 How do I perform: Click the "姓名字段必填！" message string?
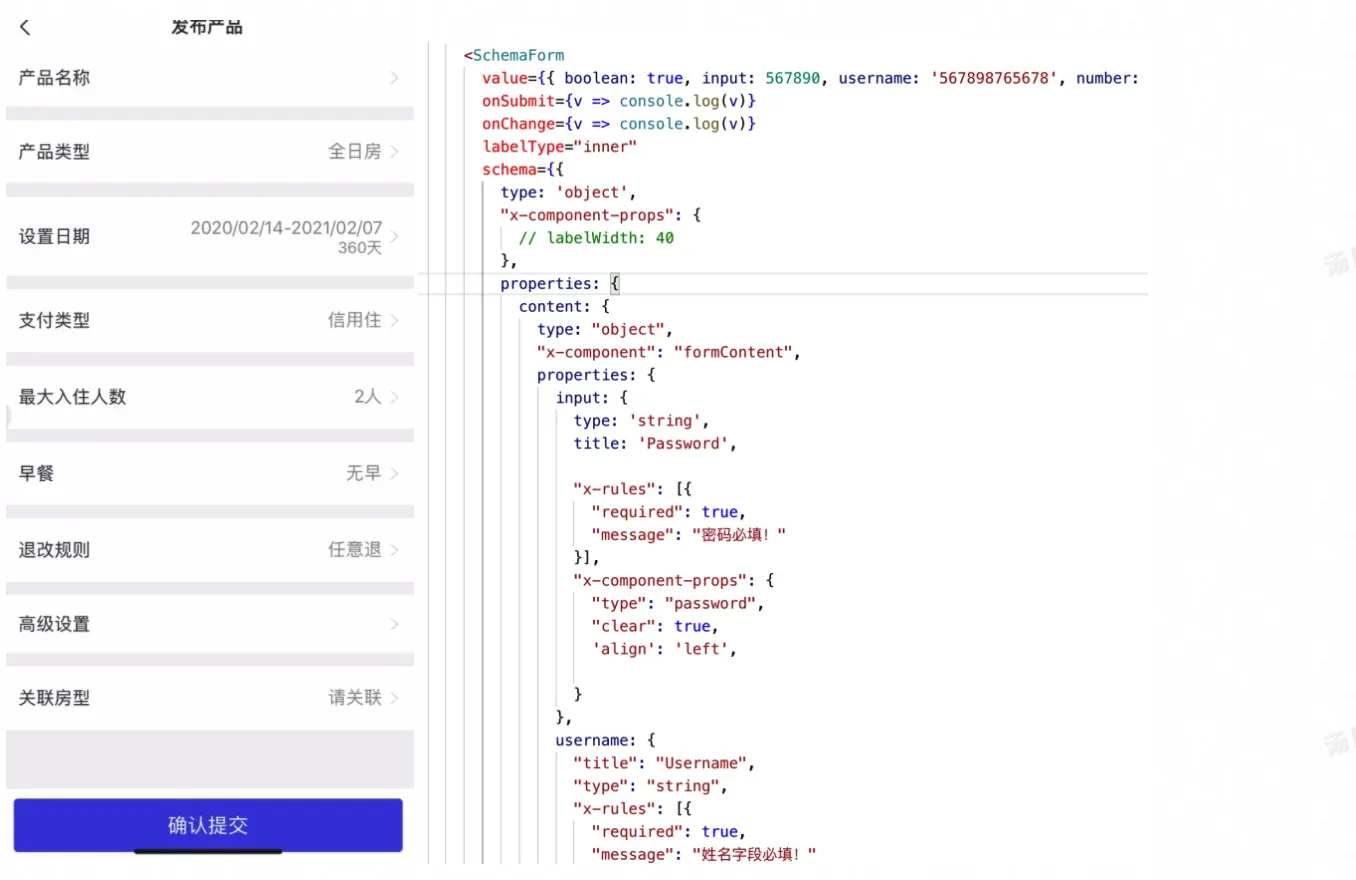[x=755, y=854]
